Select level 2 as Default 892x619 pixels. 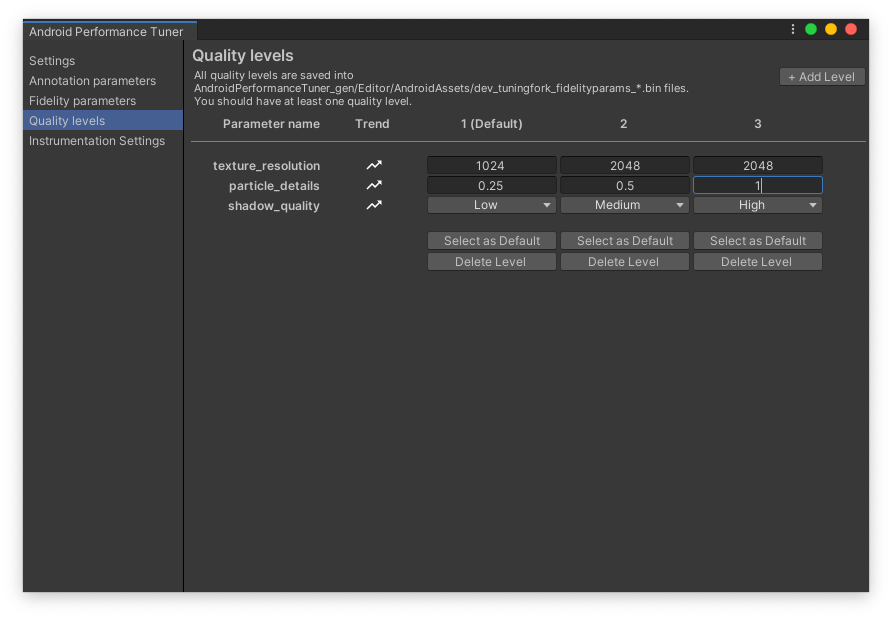pyautogui.click(x=624, y=241)
